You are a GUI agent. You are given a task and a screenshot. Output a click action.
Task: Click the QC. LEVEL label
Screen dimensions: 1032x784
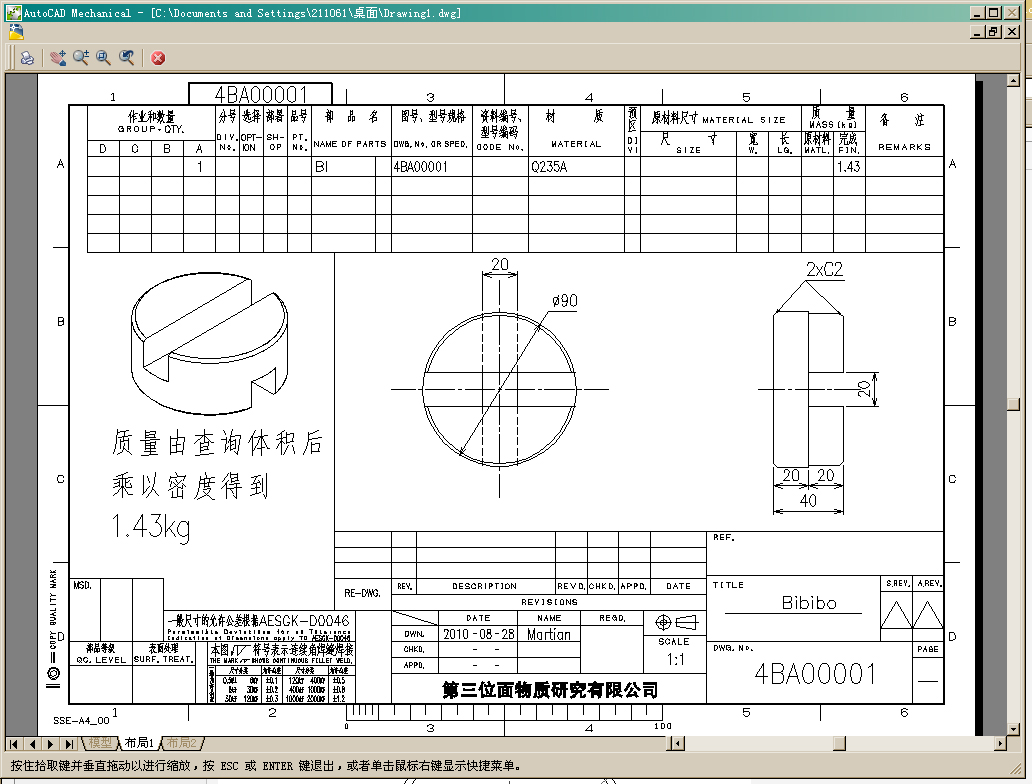(101, 660)
